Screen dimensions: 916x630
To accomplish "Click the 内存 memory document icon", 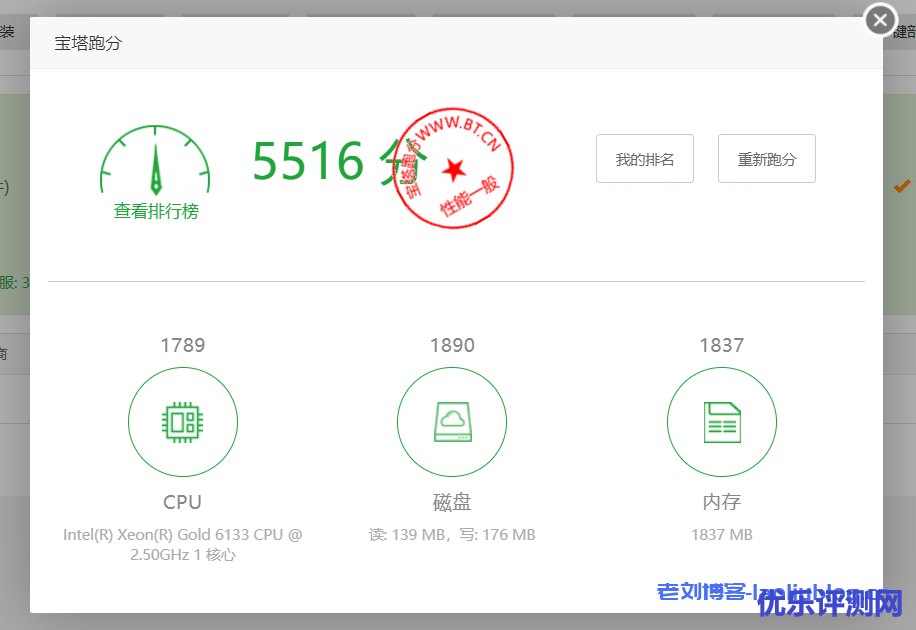I will tap(722, 422).
